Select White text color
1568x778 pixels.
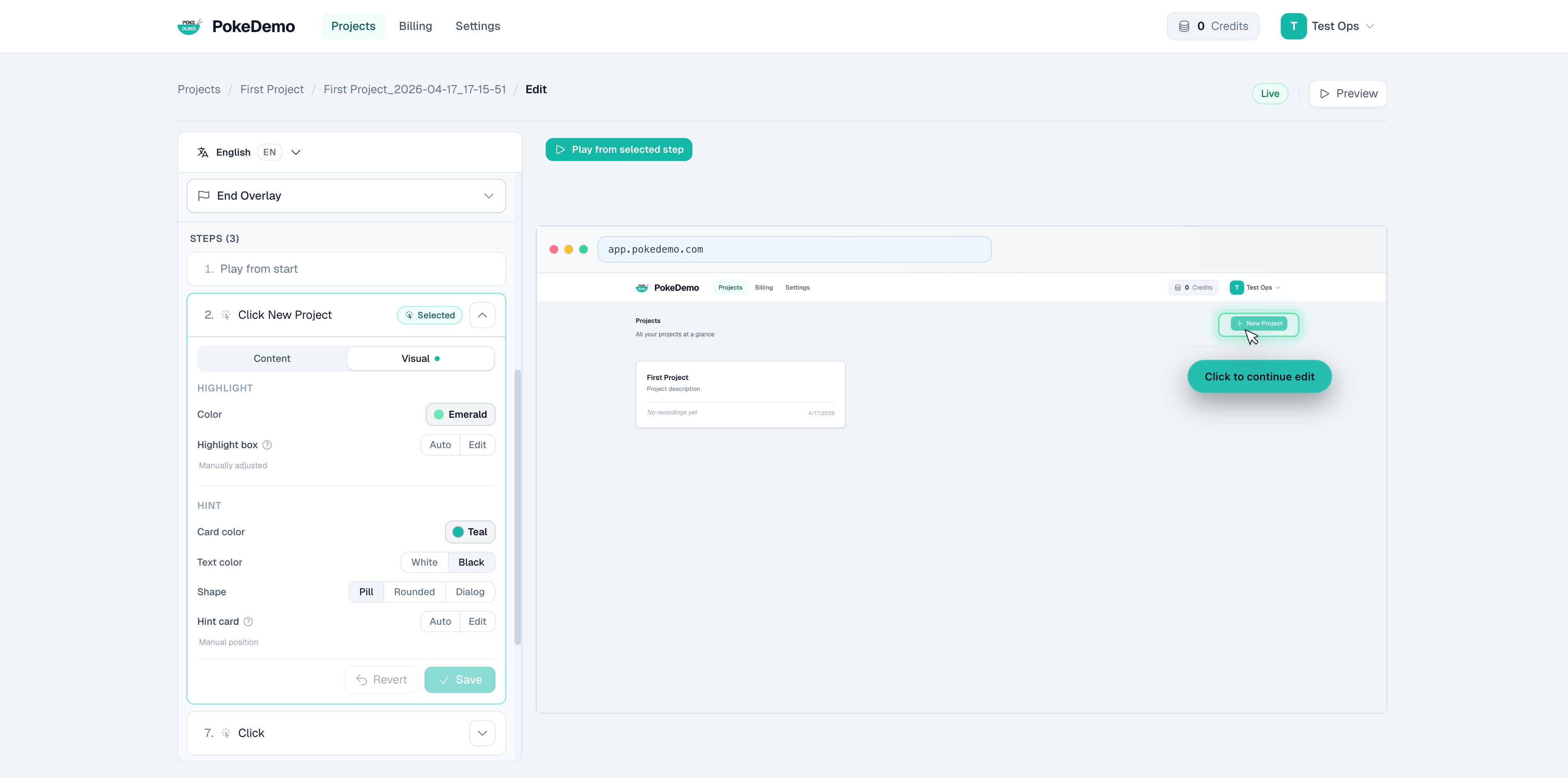coord(424,562)
